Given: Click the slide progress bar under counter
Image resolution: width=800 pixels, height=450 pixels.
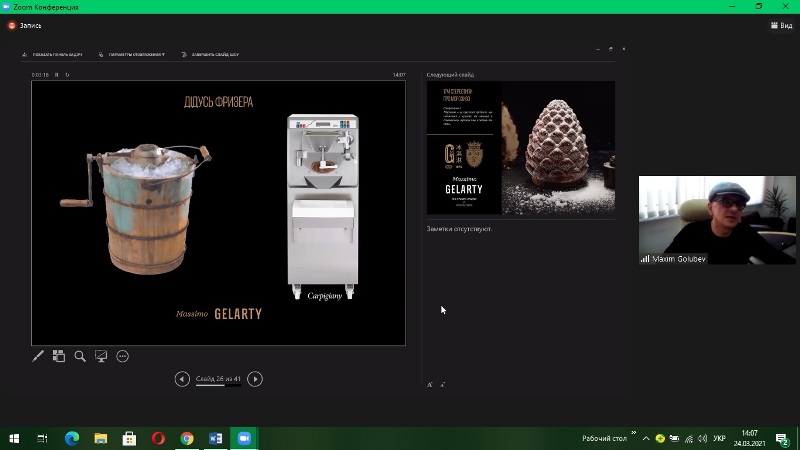Looking at the screenshot, I should pyautogui.click(x=218, y=385).
